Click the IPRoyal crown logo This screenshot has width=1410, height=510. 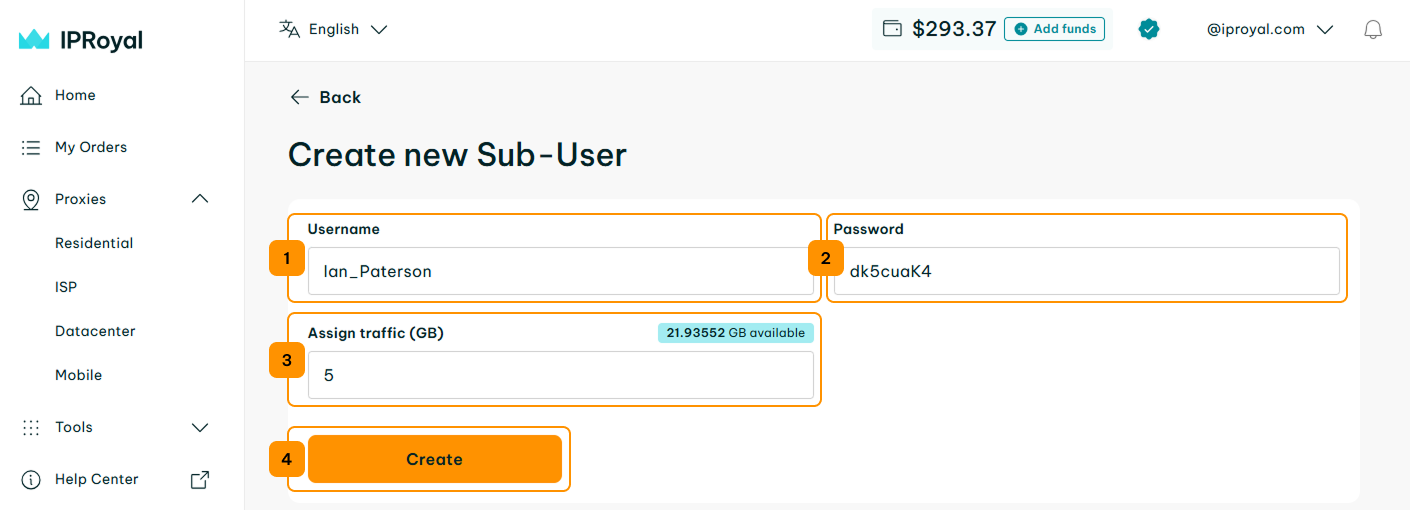pos(34,40)
